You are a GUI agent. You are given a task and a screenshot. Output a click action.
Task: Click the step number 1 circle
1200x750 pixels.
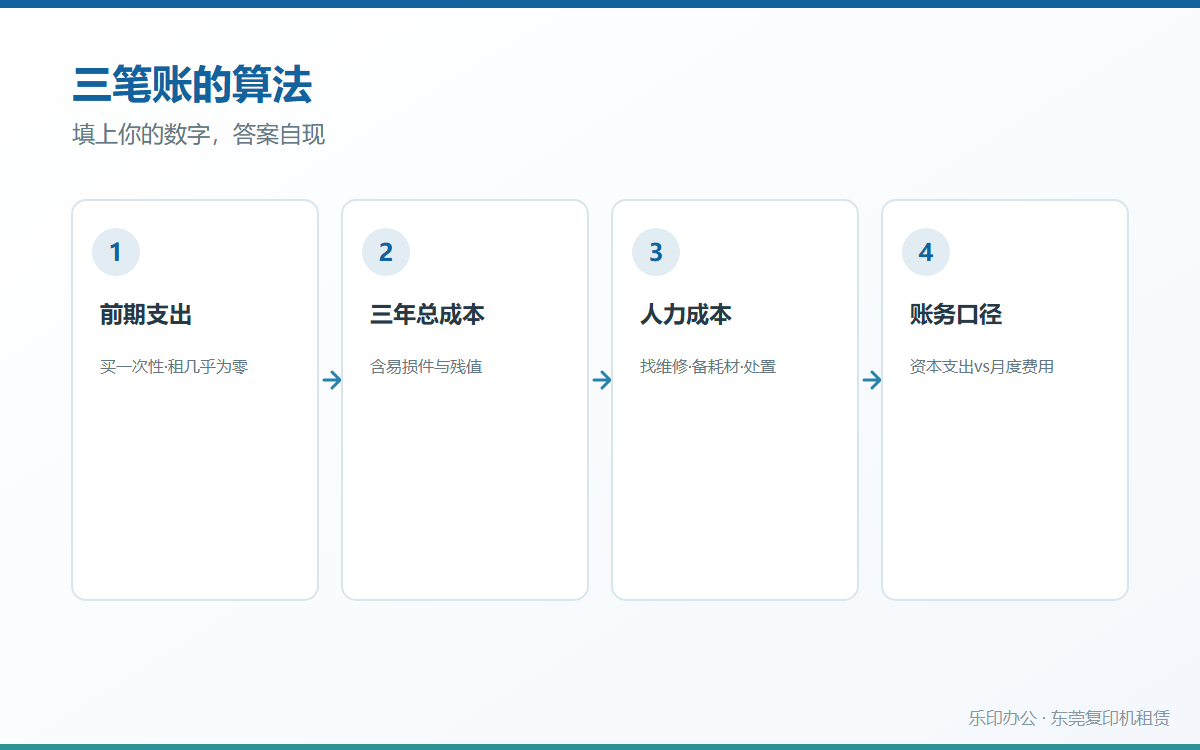tap(116, 252)
